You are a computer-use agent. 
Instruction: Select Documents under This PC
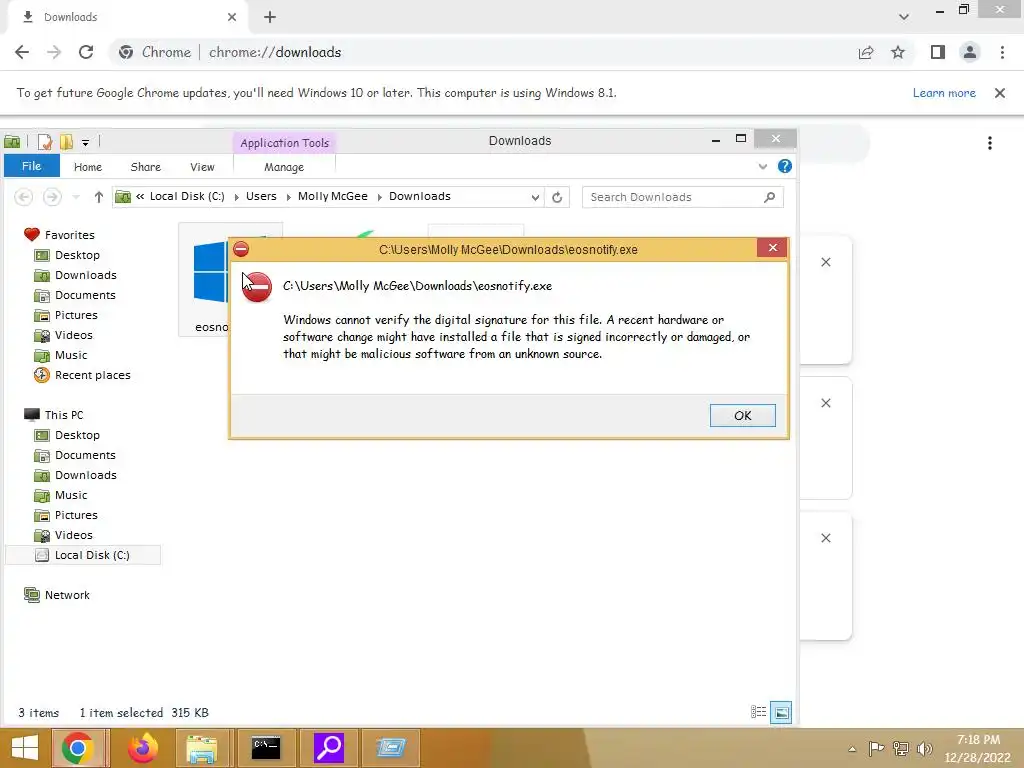85,455
